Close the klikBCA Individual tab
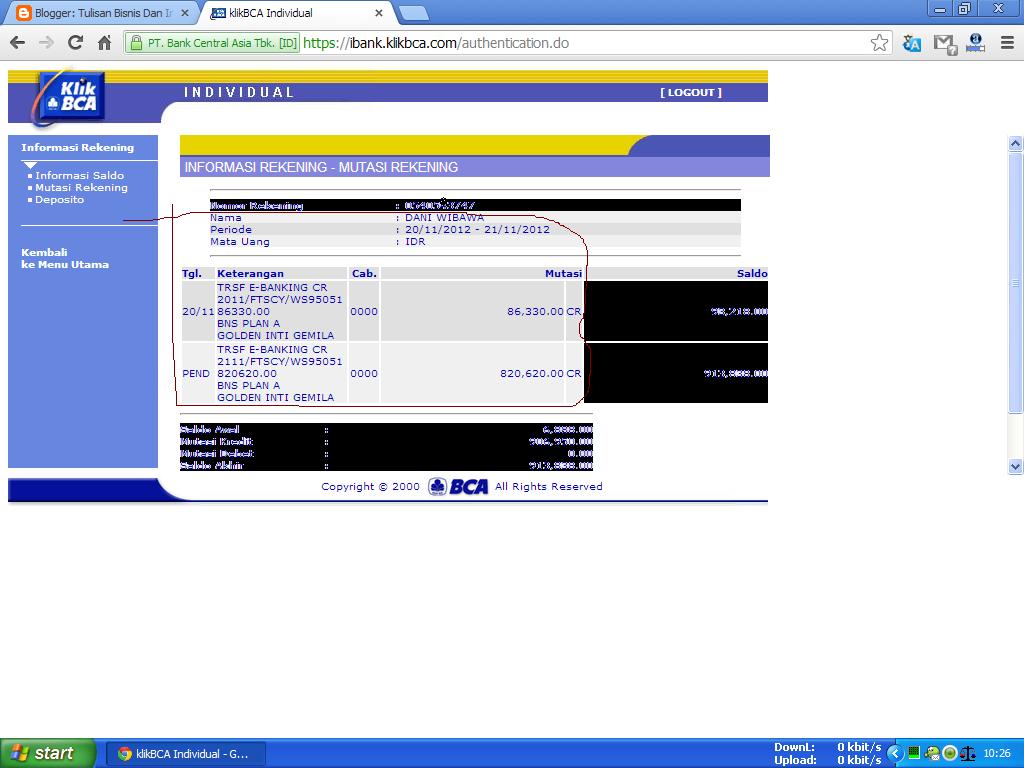Image resolution: width=1024 pixels, height=768 pixels. pyautogui.click(x=378, y=13)
